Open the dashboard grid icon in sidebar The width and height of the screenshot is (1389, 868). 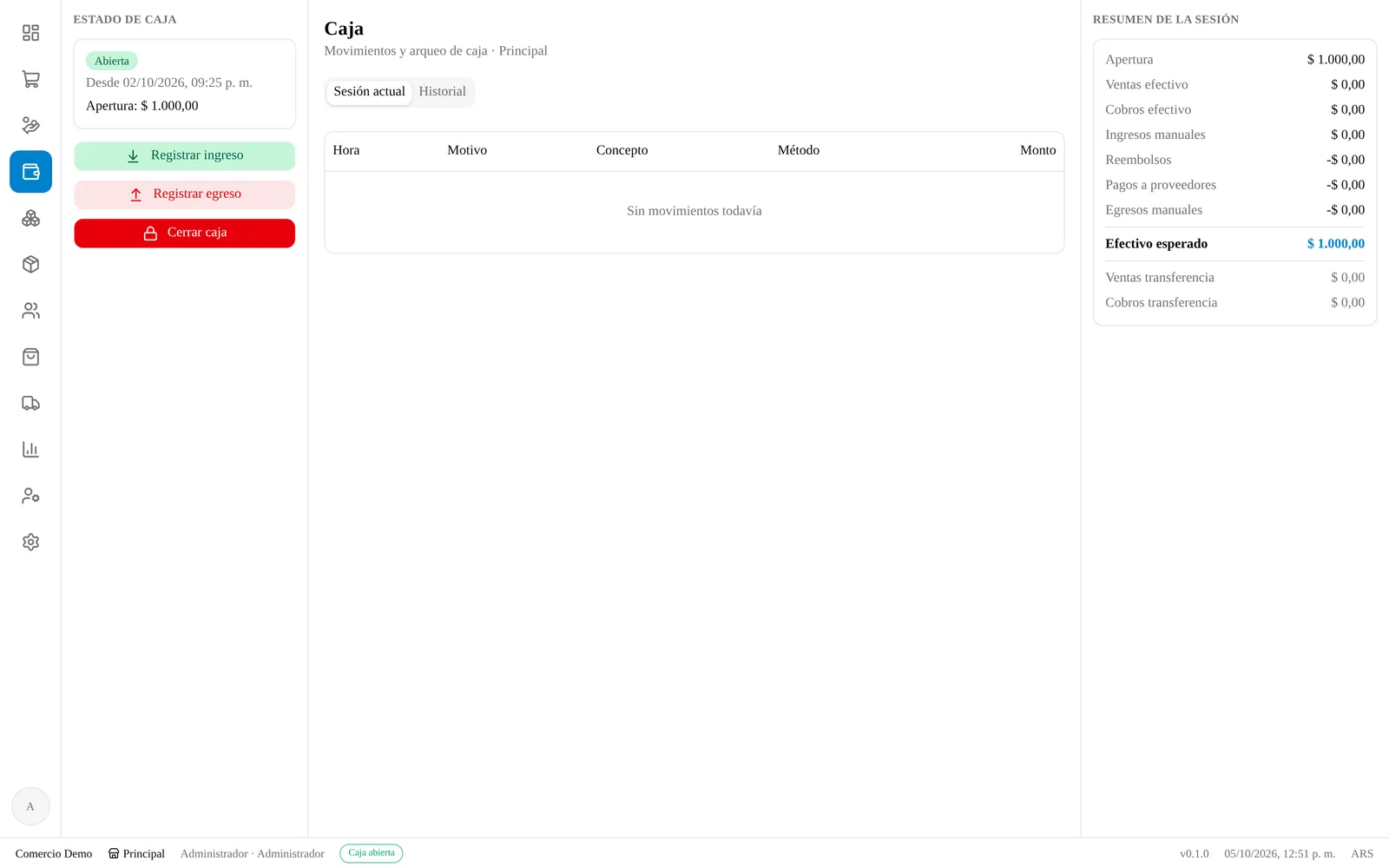pos(30,33)
